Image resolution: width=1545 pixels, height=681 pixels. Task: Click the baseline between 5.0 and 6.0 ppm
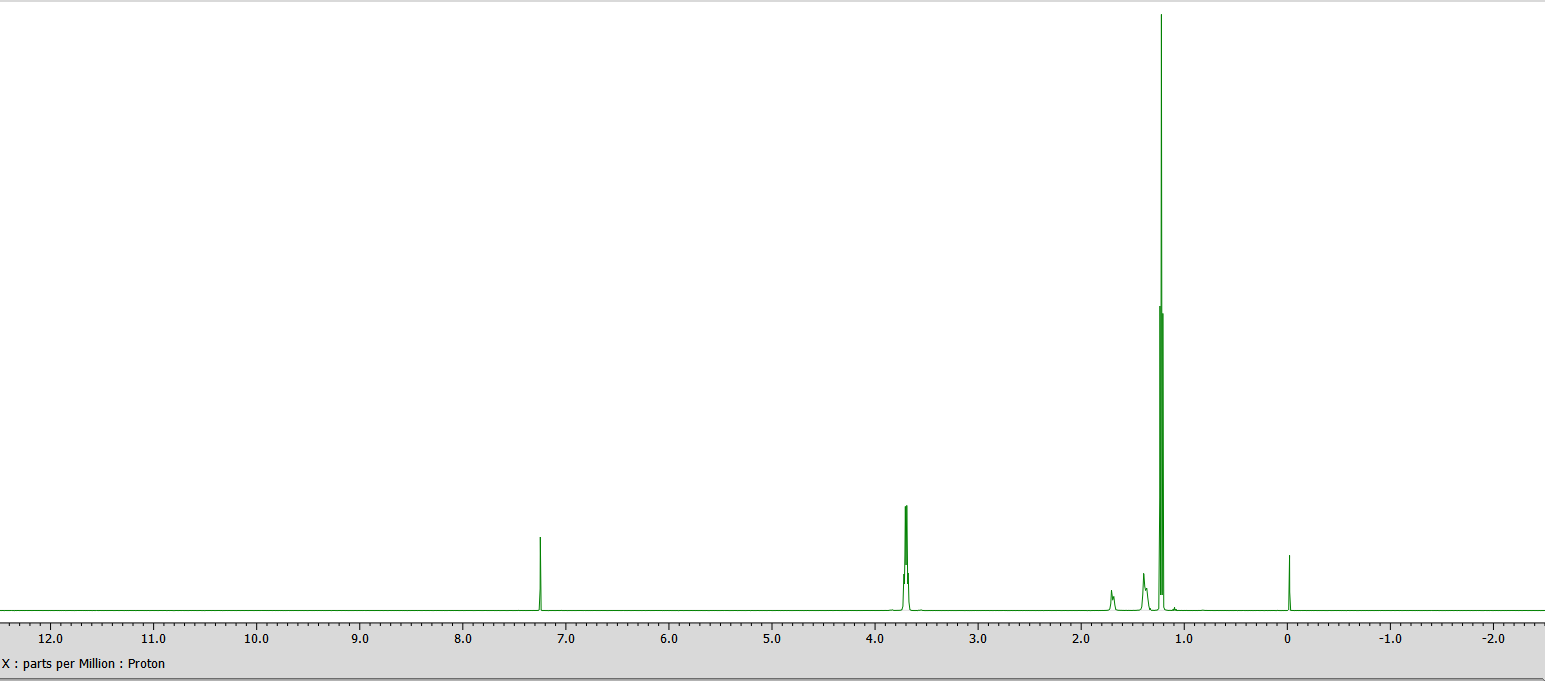click(x=720, y=608)
